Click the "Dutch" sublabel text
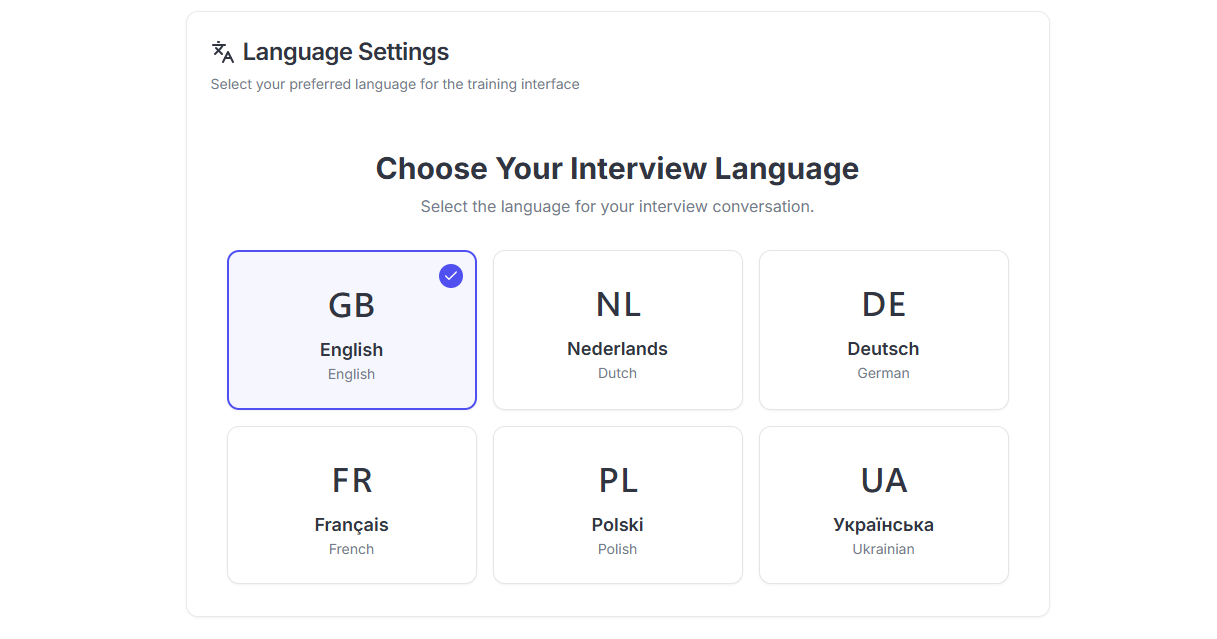Screen dimensions: 1217x639 tap(617, 373)
